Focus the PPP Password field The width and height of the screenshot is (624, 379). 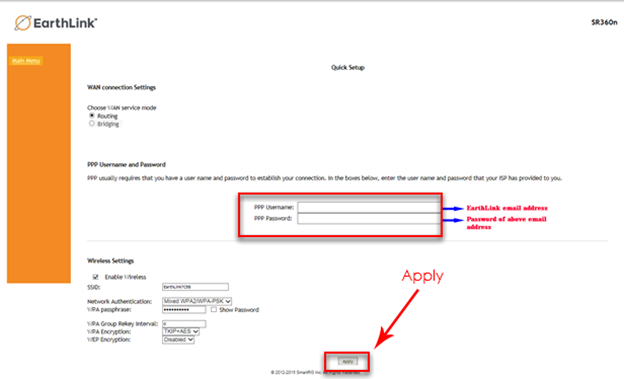369,219
